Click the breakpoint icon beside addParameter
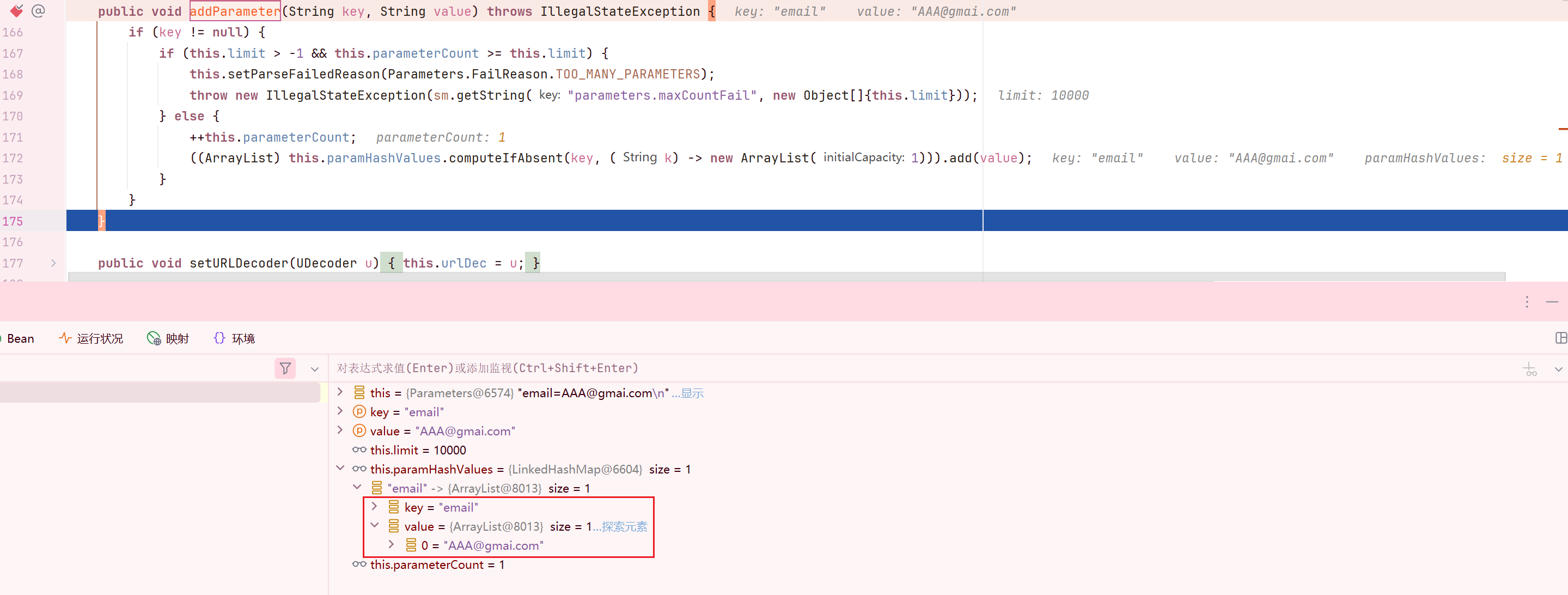The height and width of the screenshot is (595, 1568). 16,10
